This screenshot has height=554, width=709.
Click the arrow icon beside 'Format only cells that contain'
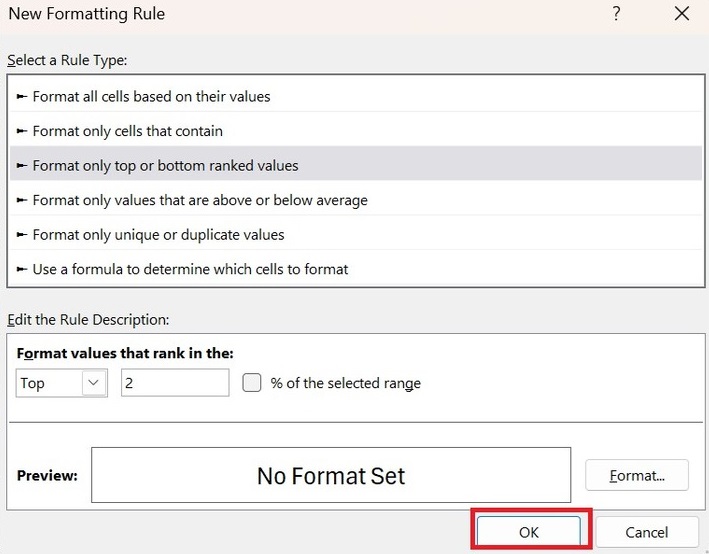pos(23,131)
